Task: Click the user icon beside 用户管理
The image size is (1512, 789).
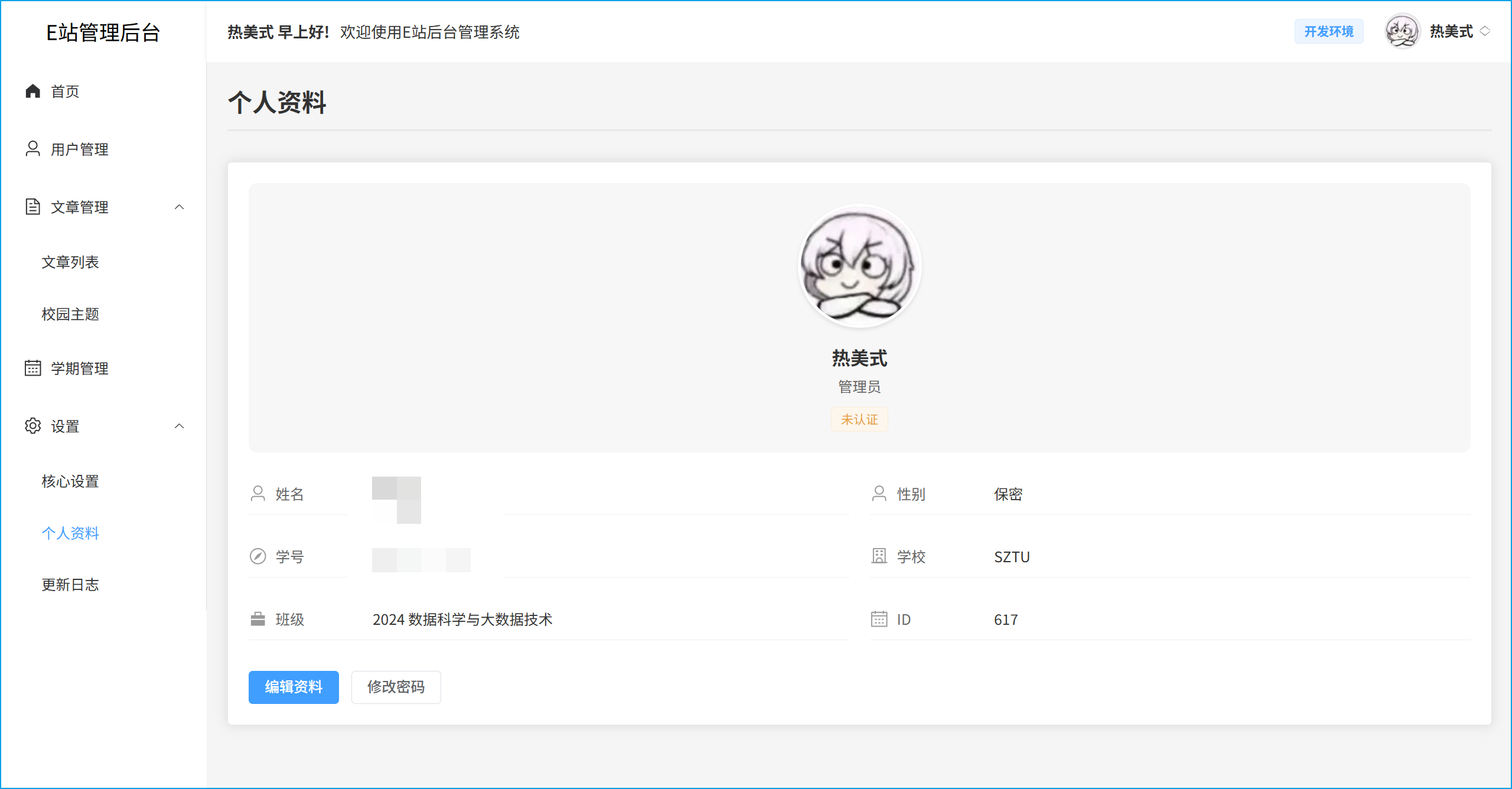Action: tap(33, 149)
